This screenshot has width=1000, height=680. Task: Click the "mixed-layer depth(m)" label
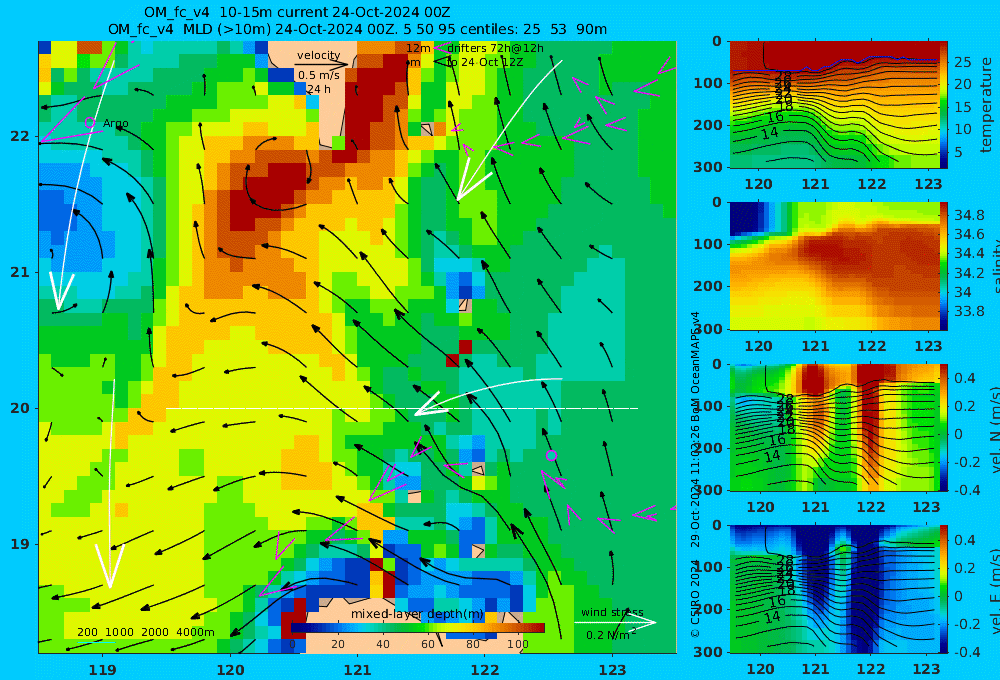[417, 614]
